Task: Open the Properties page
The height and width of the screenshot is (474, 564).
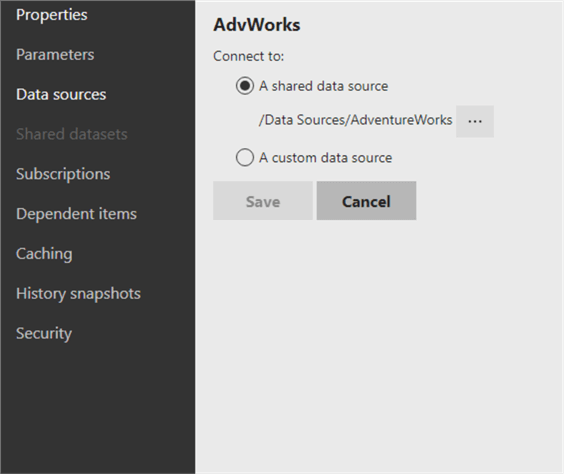Action: pos(51,15)
